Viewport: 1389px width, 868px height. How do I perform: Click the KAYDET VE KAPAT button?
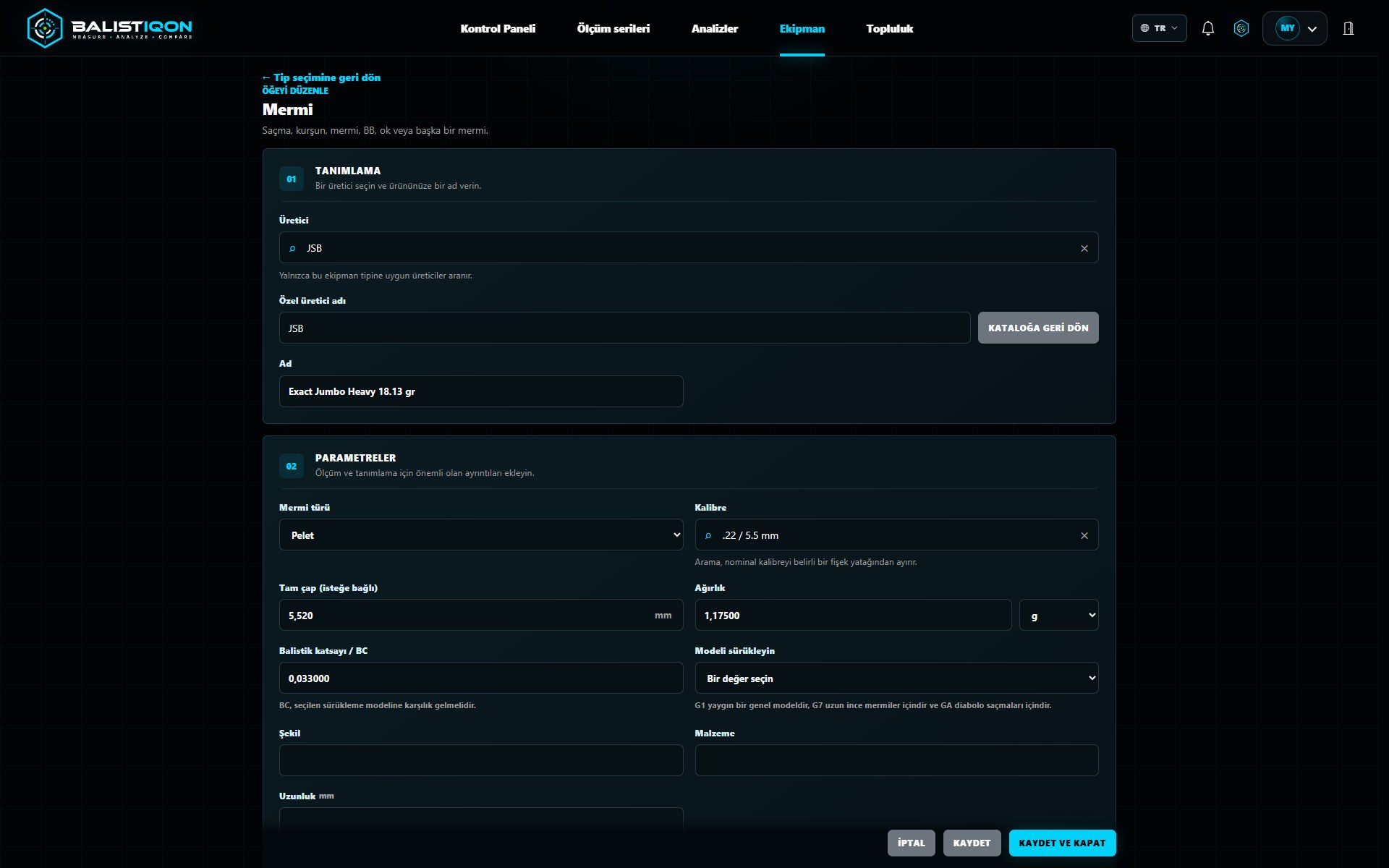(x=1062, y=843)
